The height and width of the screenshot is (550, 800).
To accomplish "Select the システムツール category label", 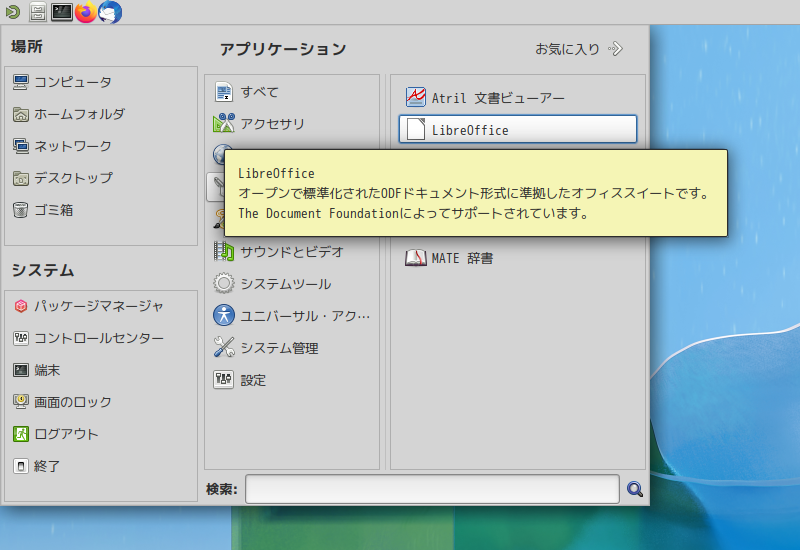I will (286, 284).
